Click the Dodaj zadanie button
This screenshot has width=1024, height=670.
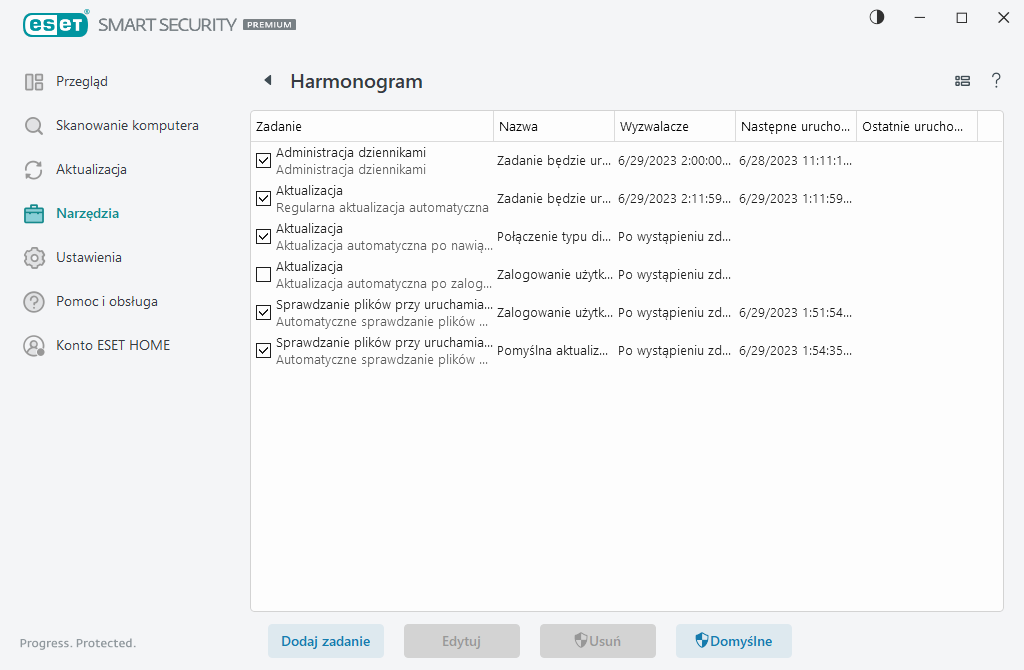coord(326,641)
